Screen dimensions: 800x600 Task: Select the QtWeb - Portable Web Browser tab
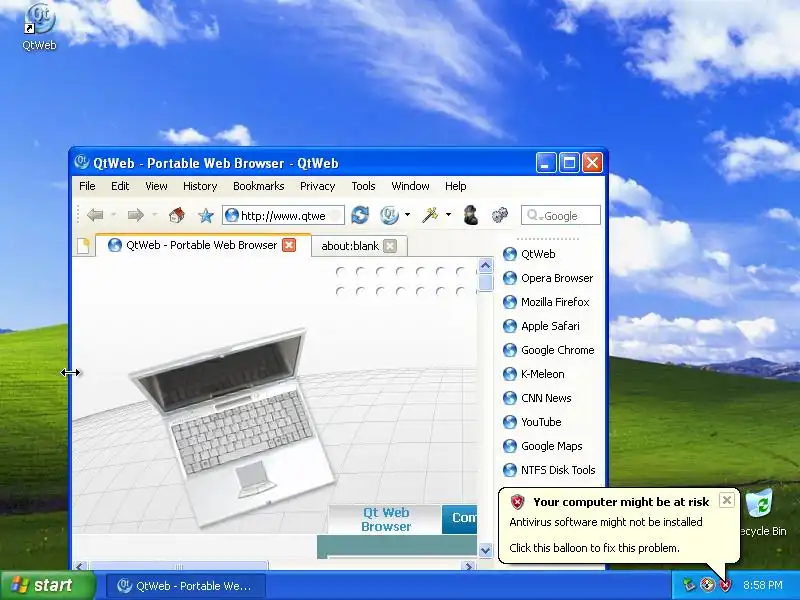pos(202,245)
